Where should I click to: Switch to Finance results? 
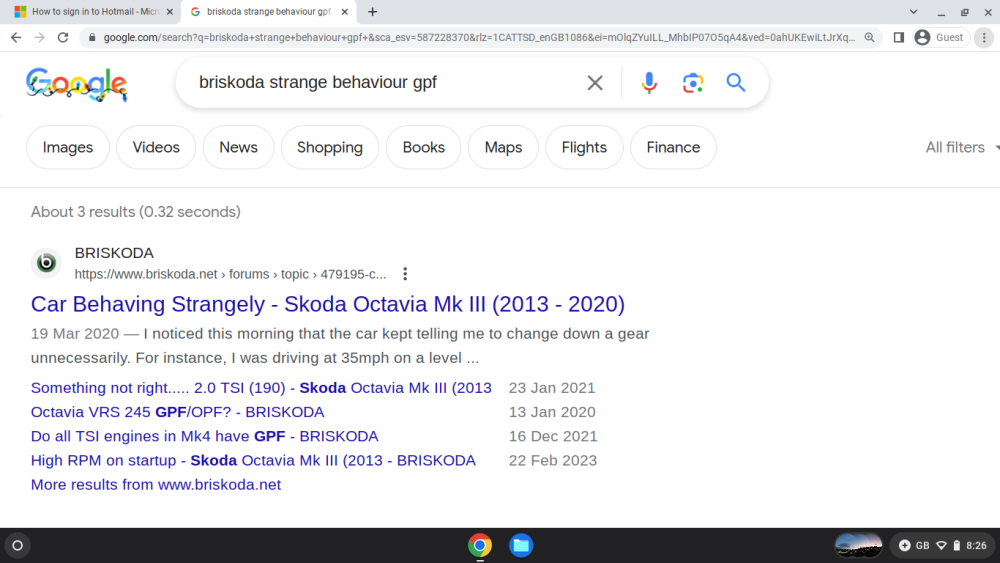click(673, 147)
